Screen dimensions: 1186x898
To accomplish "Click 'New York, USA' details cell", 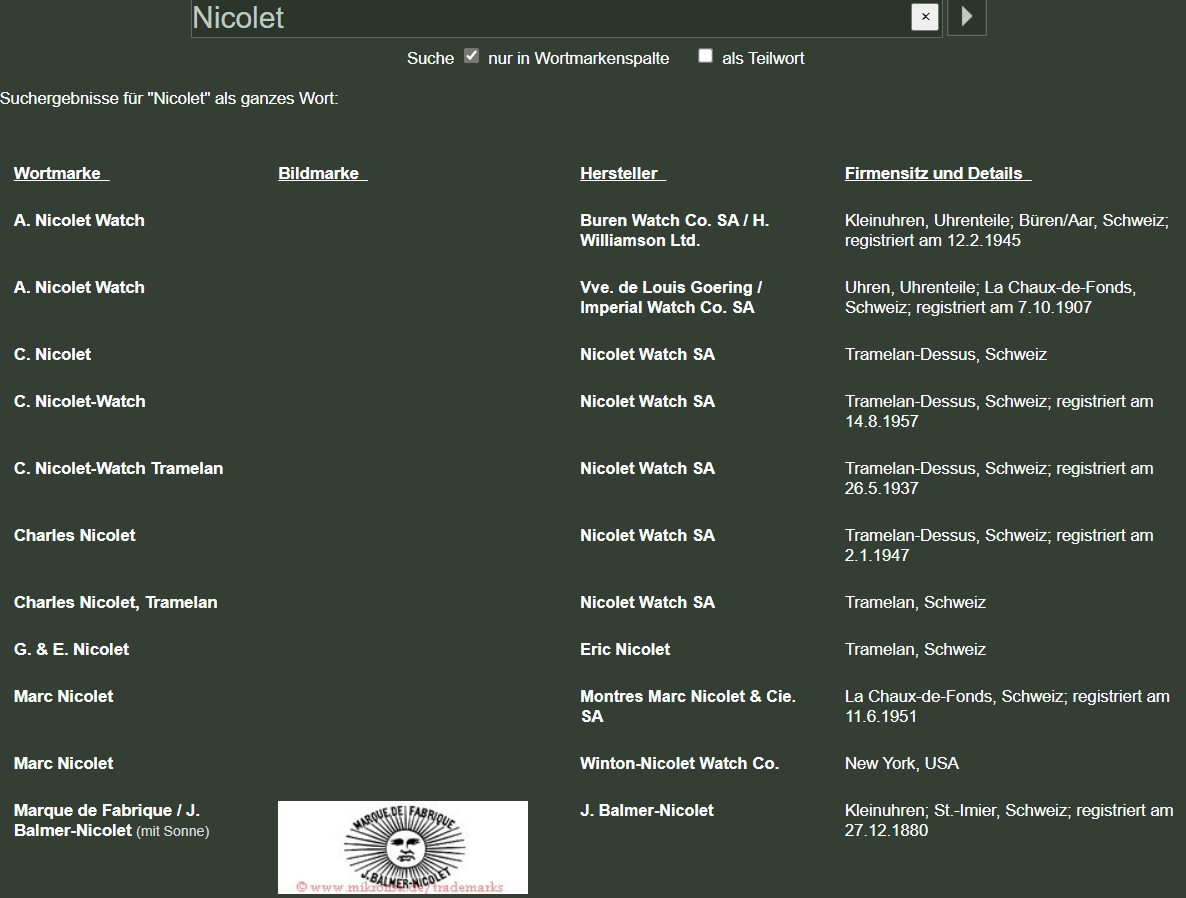I will tap(902, 763).
